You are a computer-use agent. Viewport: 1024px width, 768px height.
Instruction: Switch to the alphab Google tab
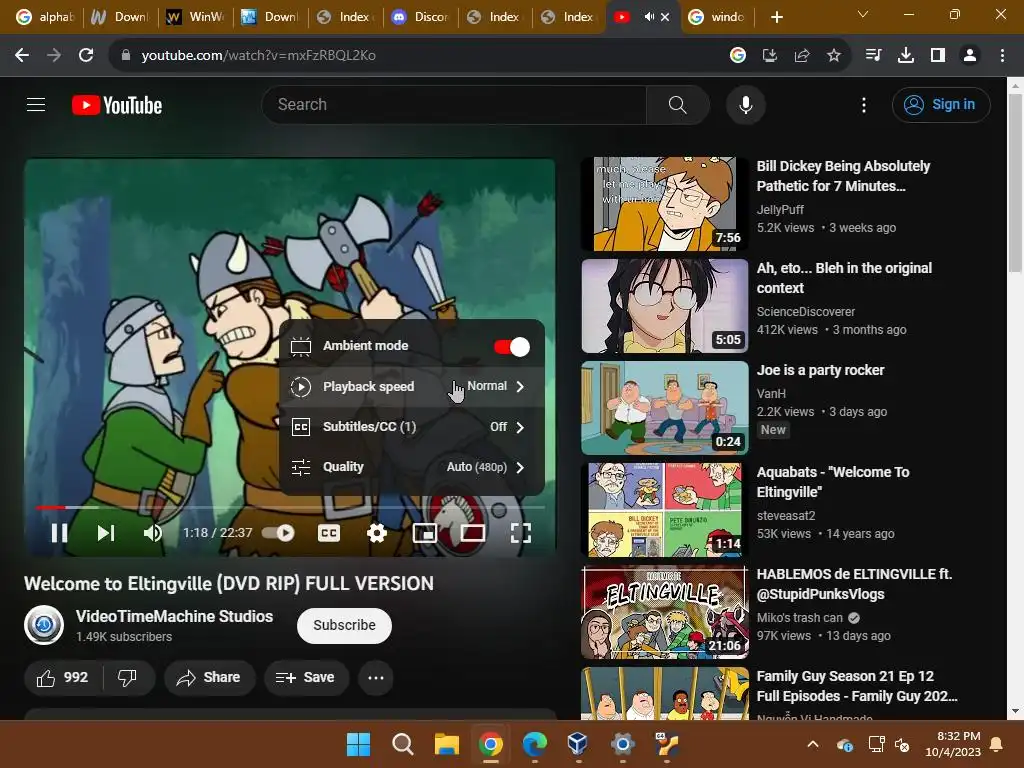click(45, 17)
